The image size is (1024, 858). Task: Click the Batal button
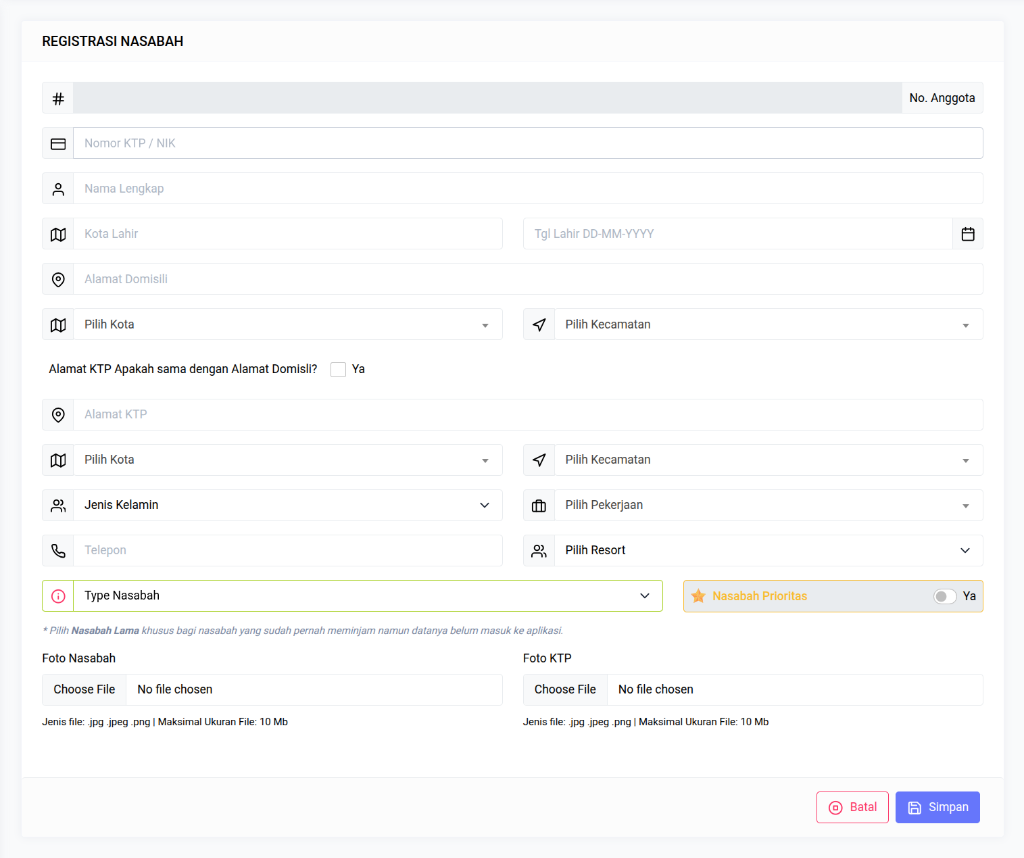852,807
